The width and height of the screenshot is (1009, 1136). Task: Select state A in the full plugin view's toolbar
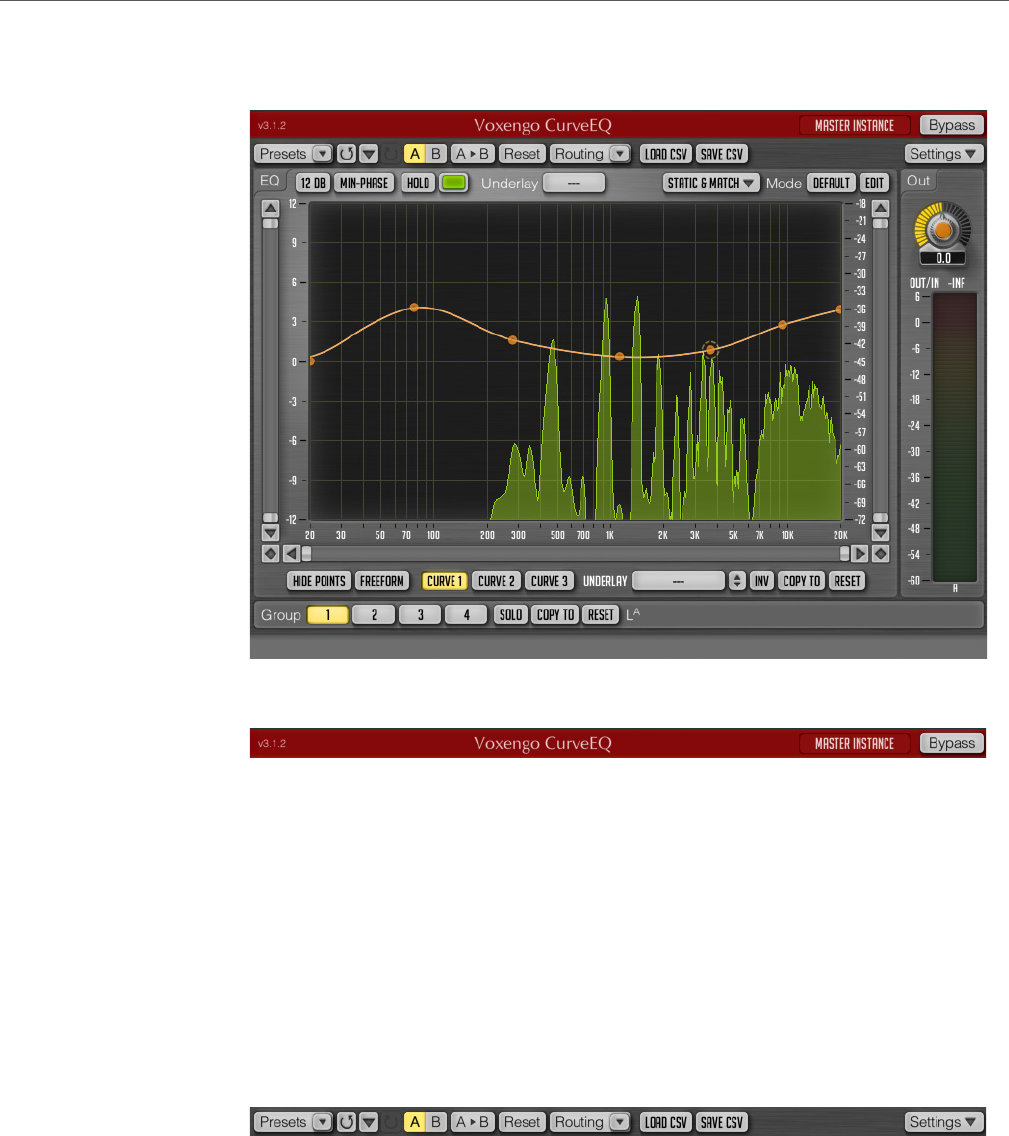tap(414, 154)
